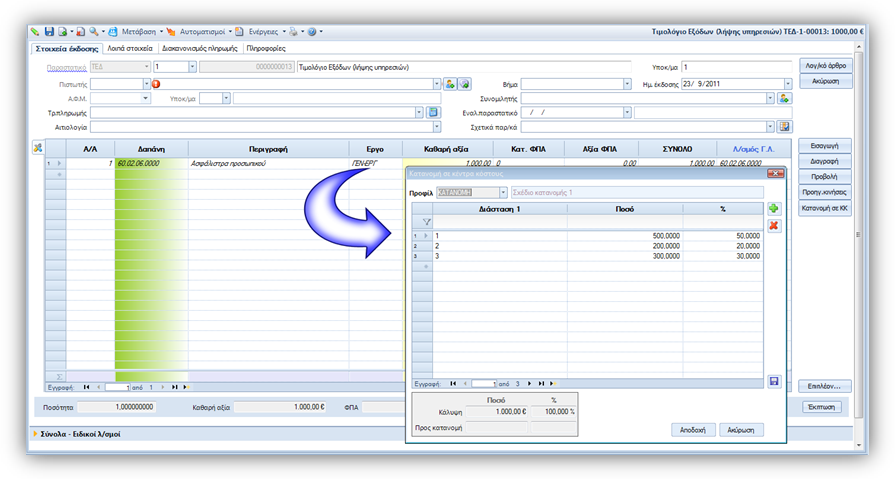Expand the Αιτιολογία dropdown
Image resolution: width=895 pixels, height=479 pixels.
pyautogui.click(x=437, y=126)
